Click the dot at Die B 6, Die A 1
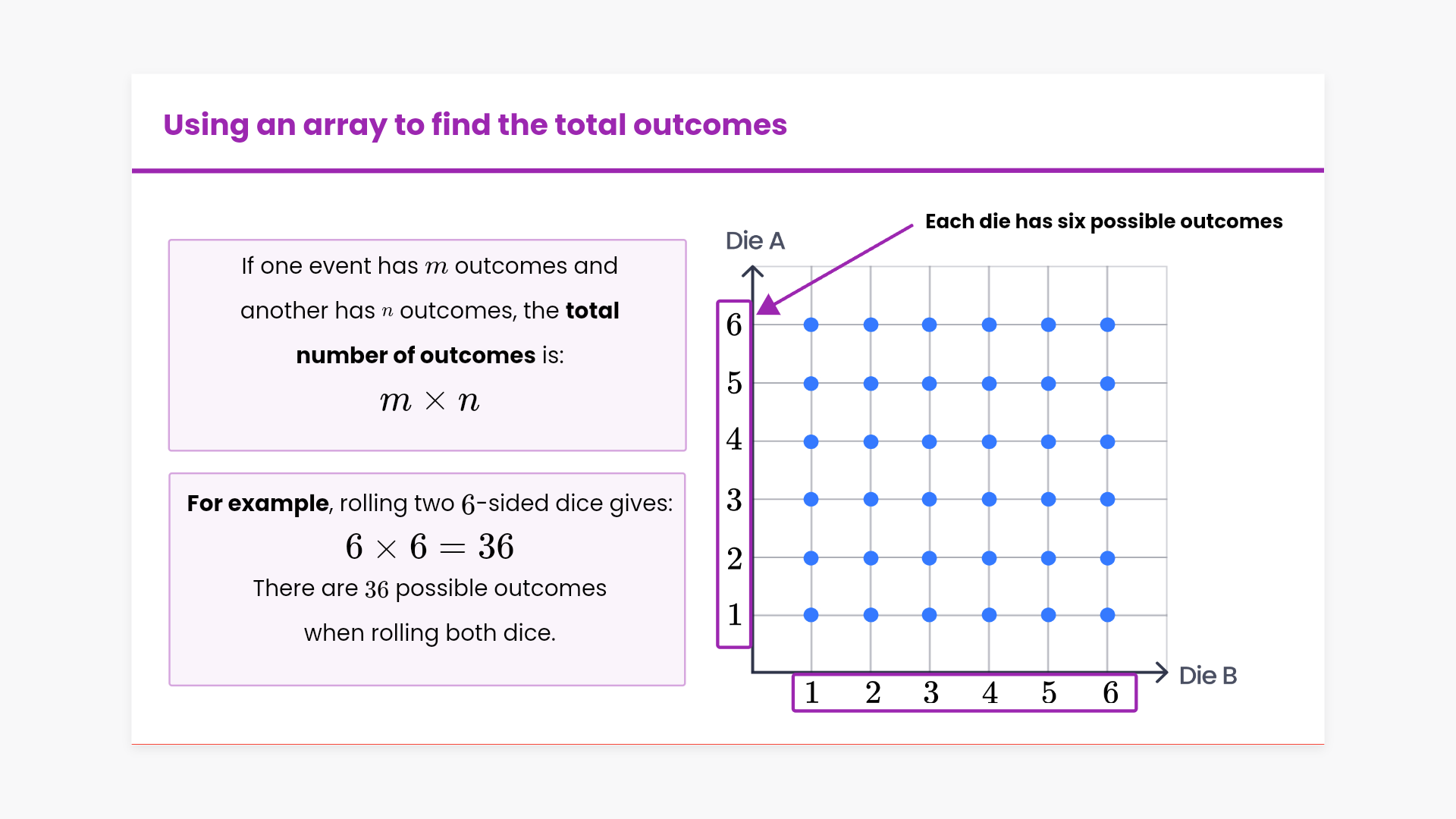 (x=1107, y=615)
